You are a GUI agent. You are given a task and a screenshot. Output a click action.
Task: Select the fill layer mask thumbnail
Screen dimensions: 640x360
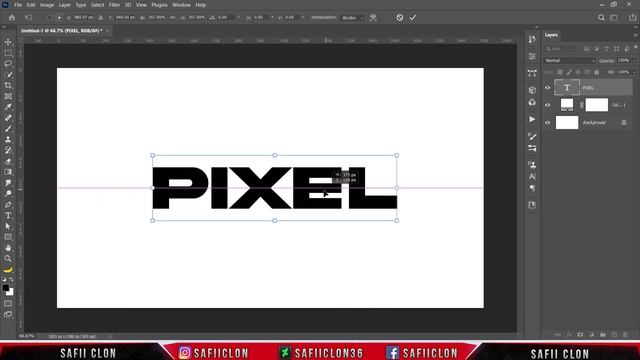[x=597, y=105]
